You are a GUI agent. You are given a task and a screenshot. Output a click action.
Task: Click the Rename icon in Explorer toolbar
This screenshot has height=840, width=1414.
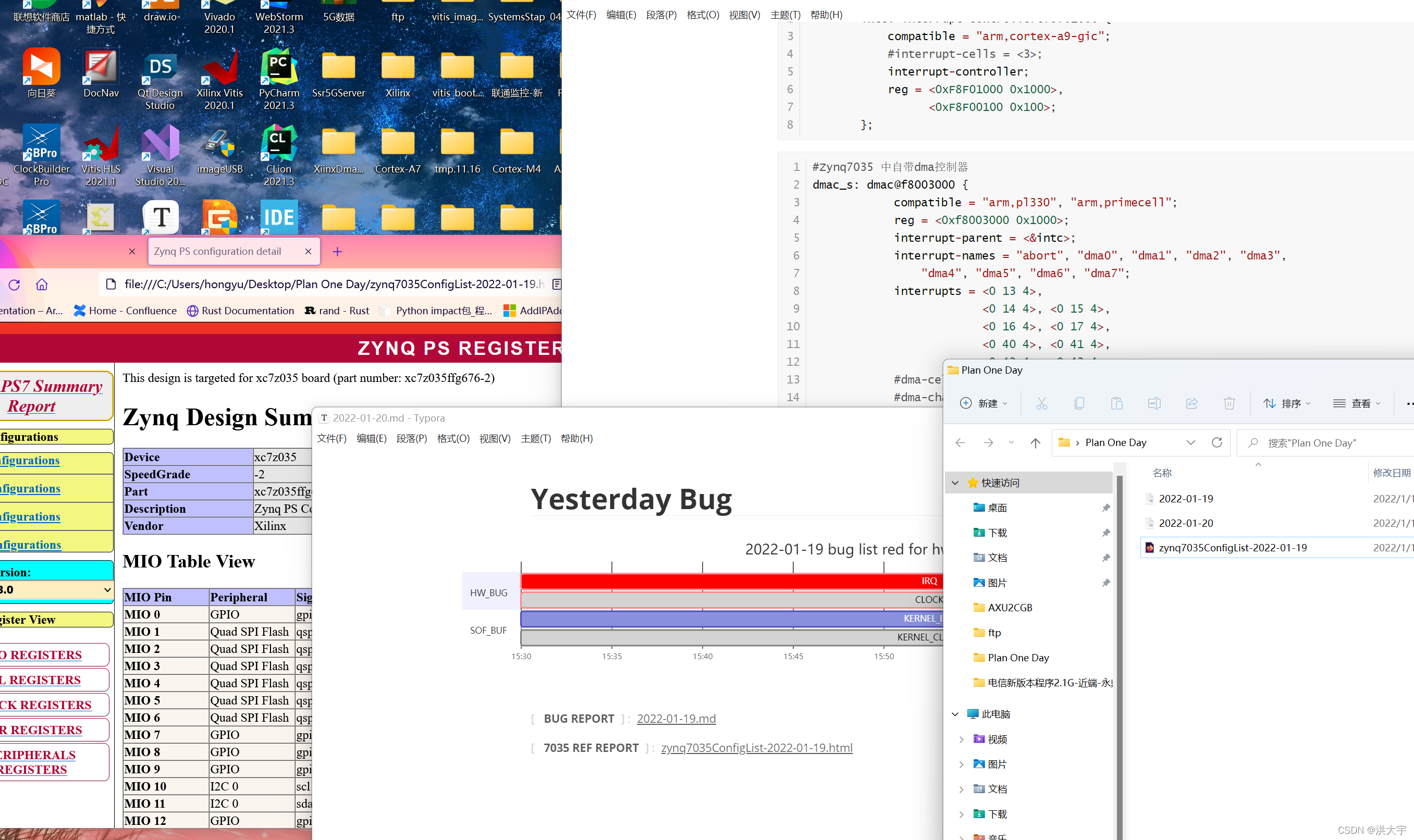(x=1154, y=403)
